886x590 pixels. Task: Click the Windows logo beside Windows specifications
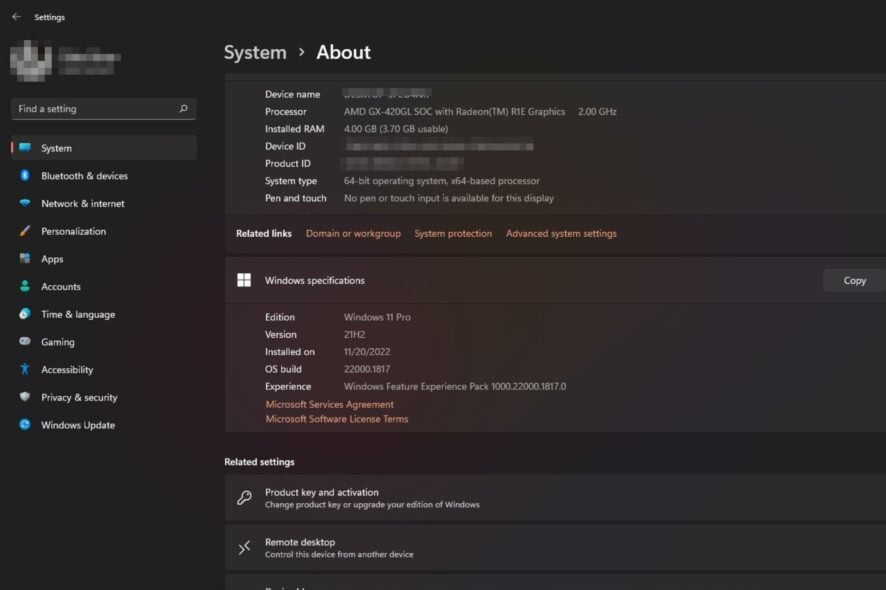pos(244,280)
